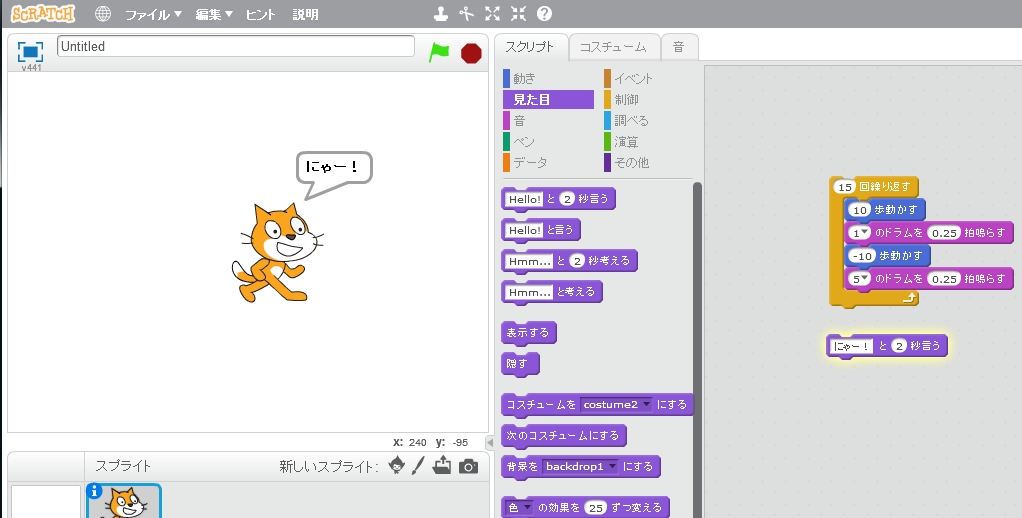This screenshot has height=518, width=1022.
Task: Click the Hello! と言う palette block
Action: point(540,230)
